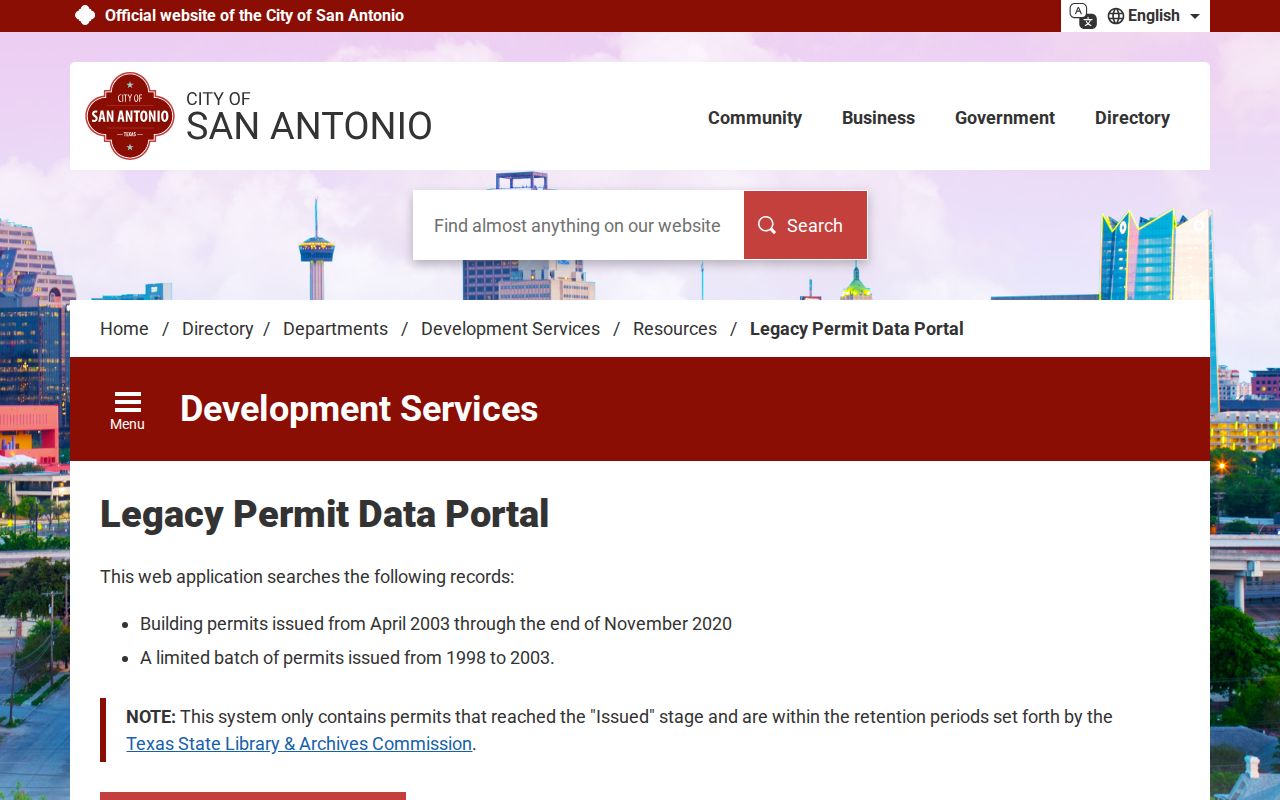This screenshot has height=800, width=1280.
Task: Click the Directory breadcrumb link
Action: tap(217, 329)
